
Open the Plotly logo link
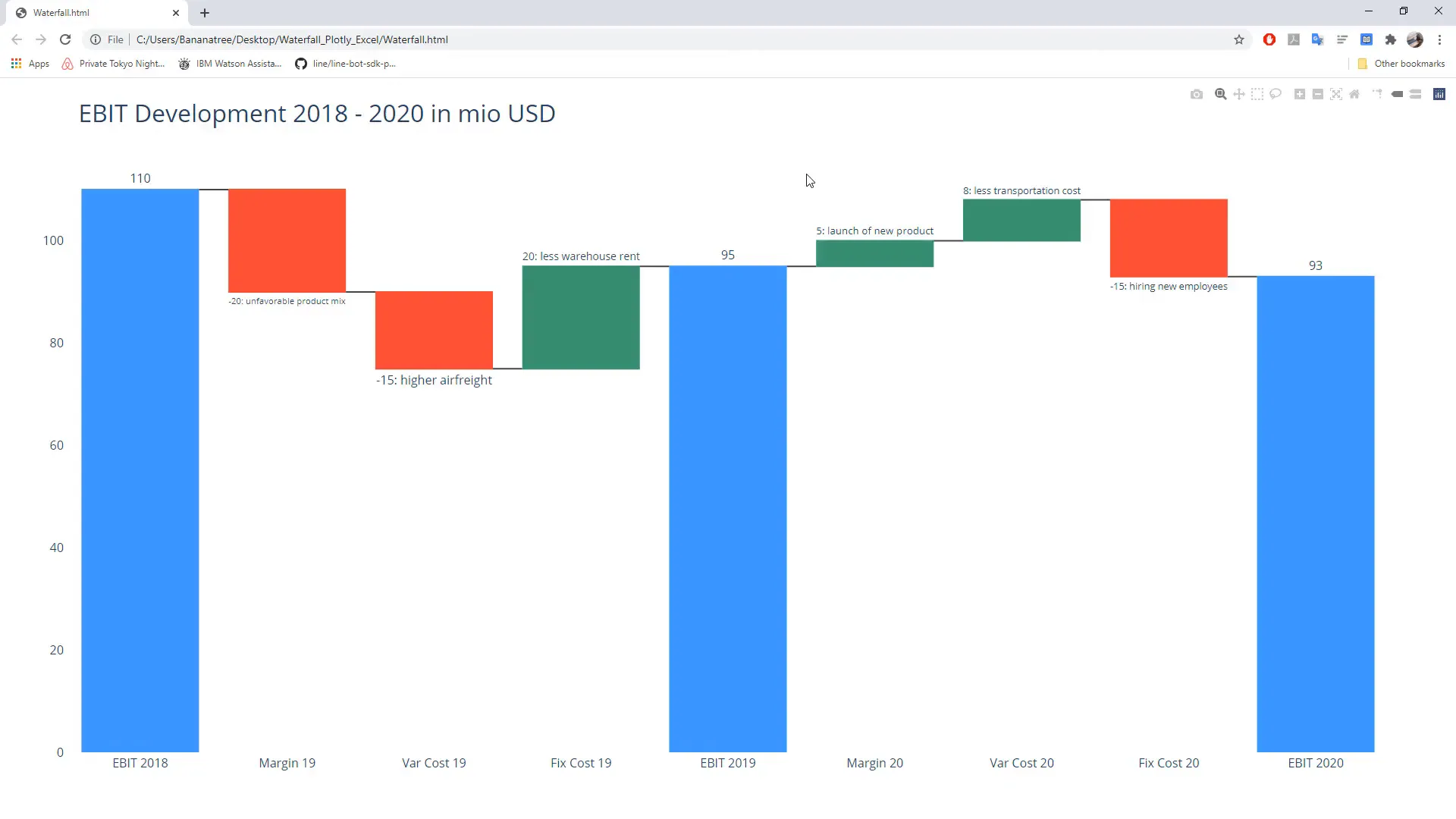pos(1439,94)
